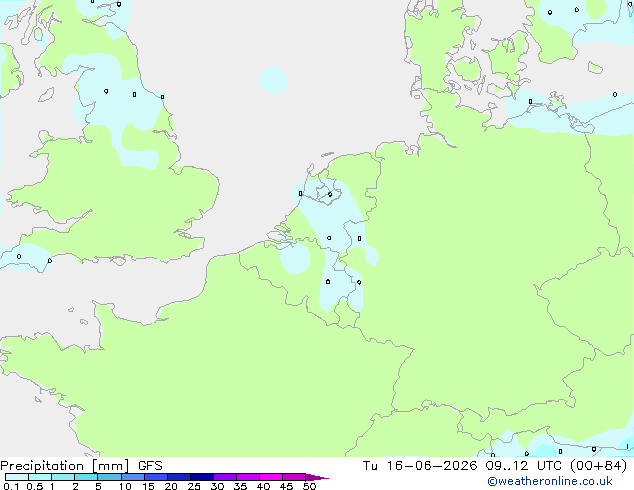
Task: Click the 0.5–1 mm legend color box
Action: click(x=40, y=477)
